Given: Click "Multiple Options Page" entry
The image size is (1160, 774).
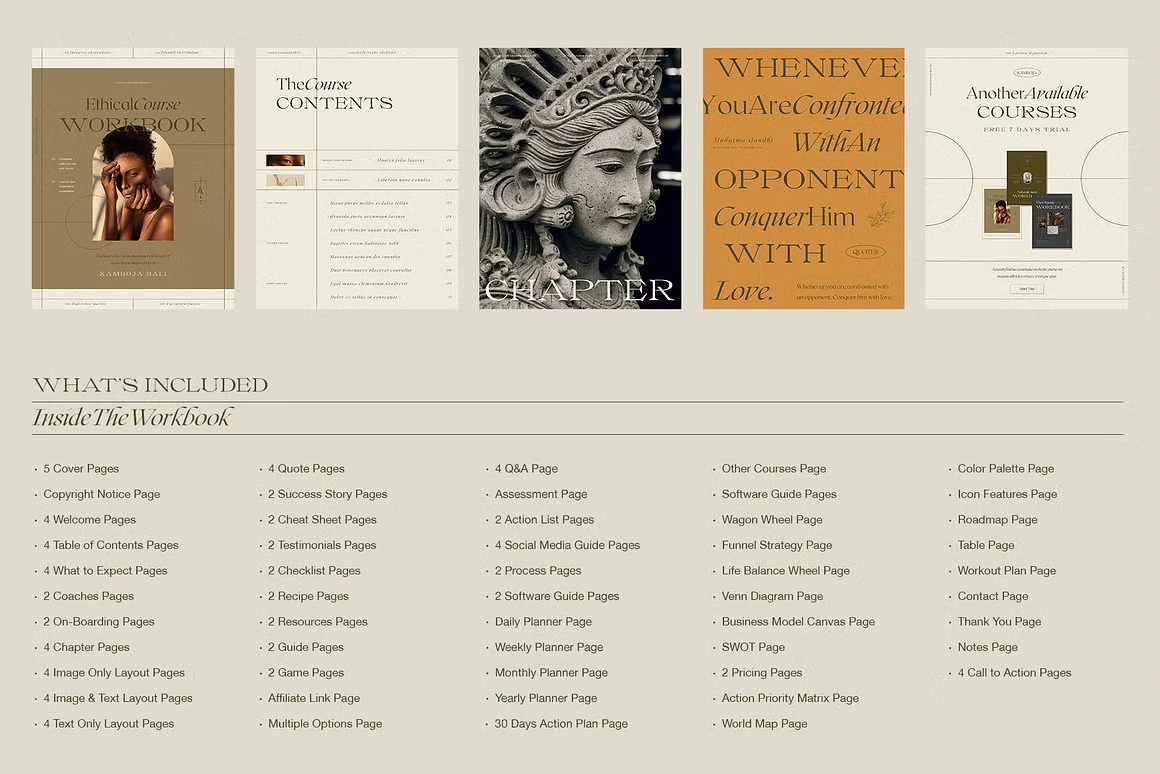Looking at the screenshot, I should (x=325, y=724).
